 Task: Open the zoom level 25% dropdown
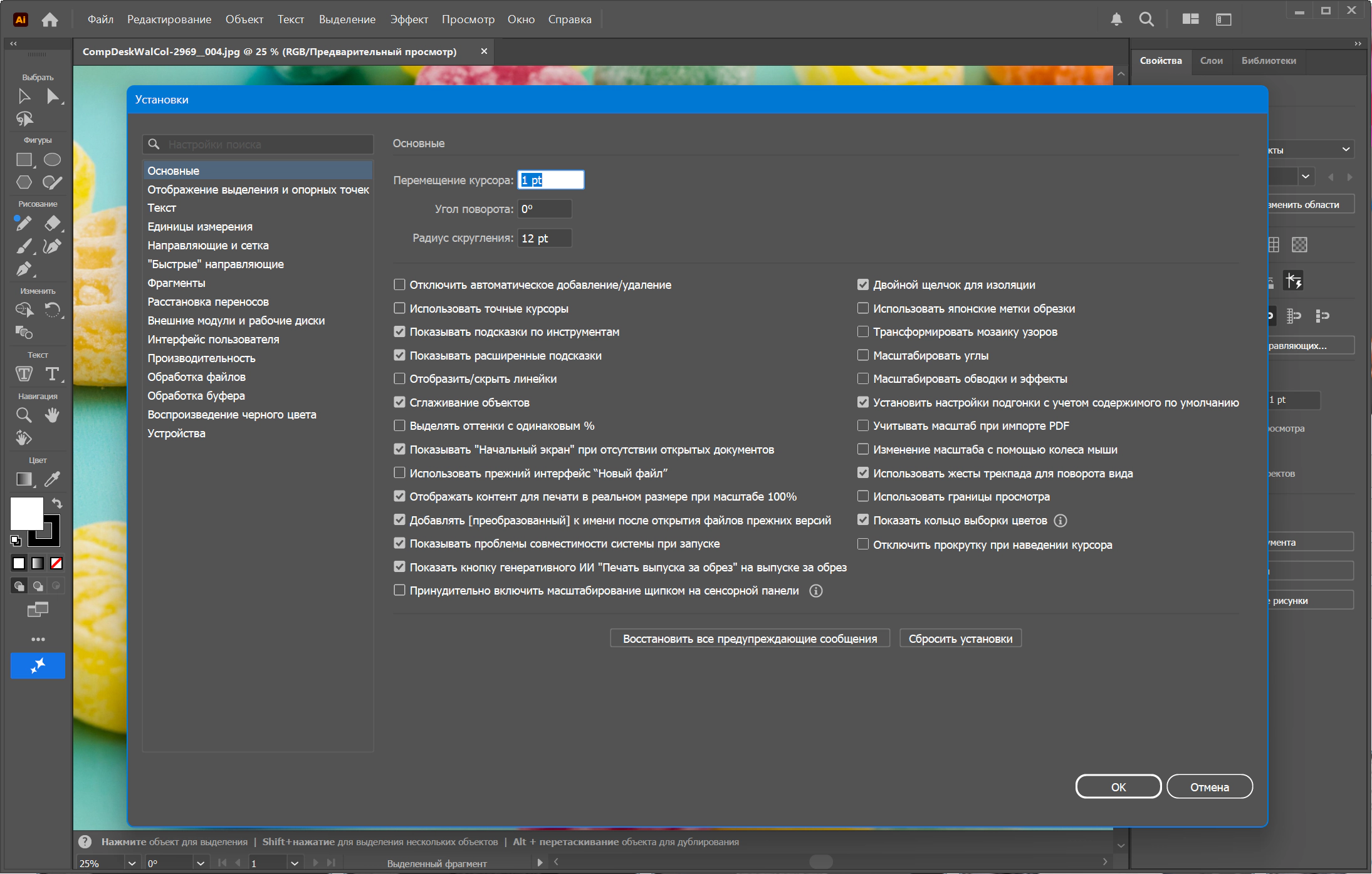[132, 863]
